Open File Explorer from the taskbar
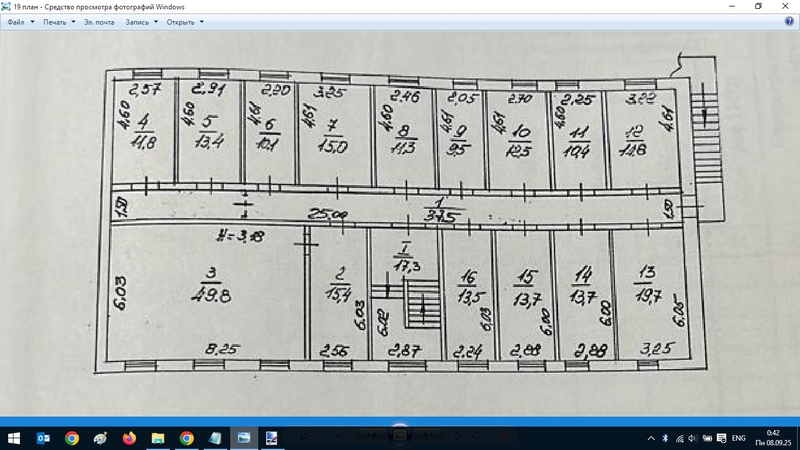 (158, 438)
